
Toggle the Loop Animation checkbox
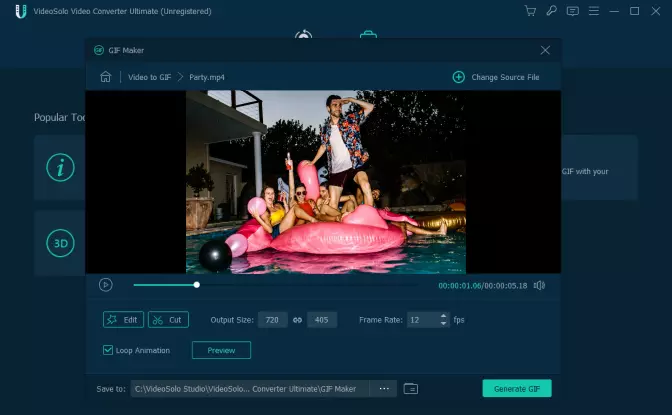pos(108,350)
